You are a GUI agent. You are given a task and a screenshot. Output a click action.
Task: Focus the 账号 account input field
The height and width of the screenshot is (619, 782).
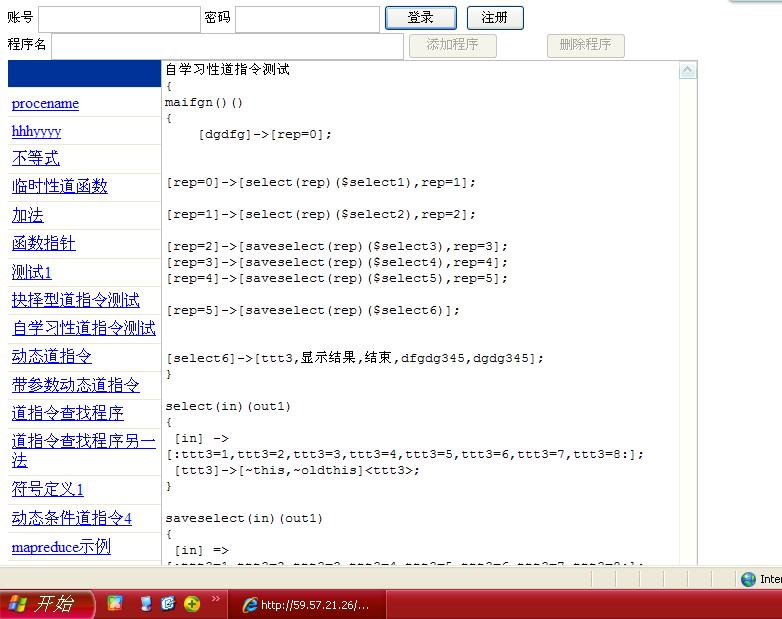pyautogui.click(x=119, y=19)
